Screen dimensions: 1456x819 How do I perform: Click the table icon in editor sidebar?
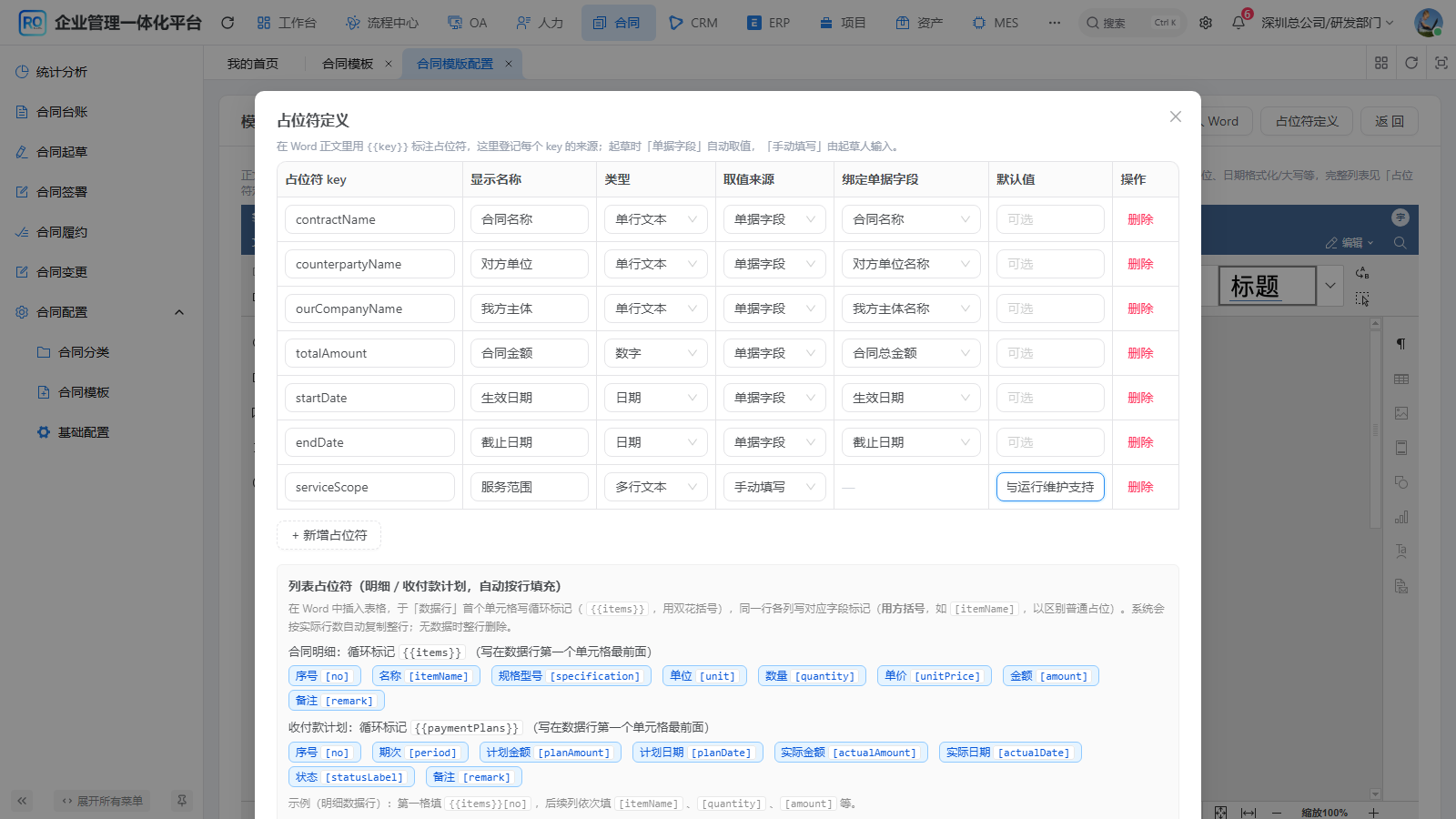[1401, 379]
